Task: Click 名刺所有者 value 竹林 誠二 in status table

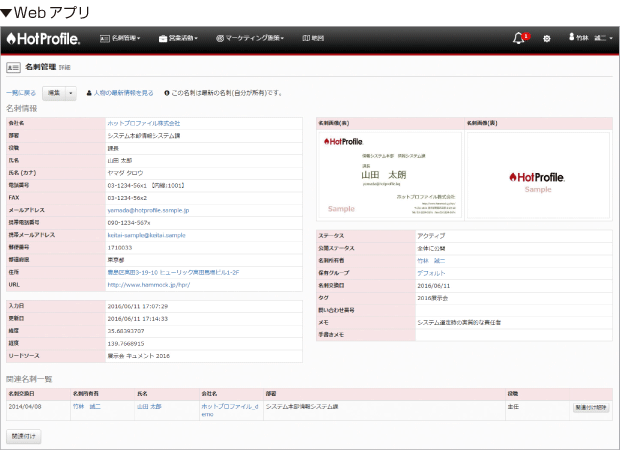Action: [431, 261]
